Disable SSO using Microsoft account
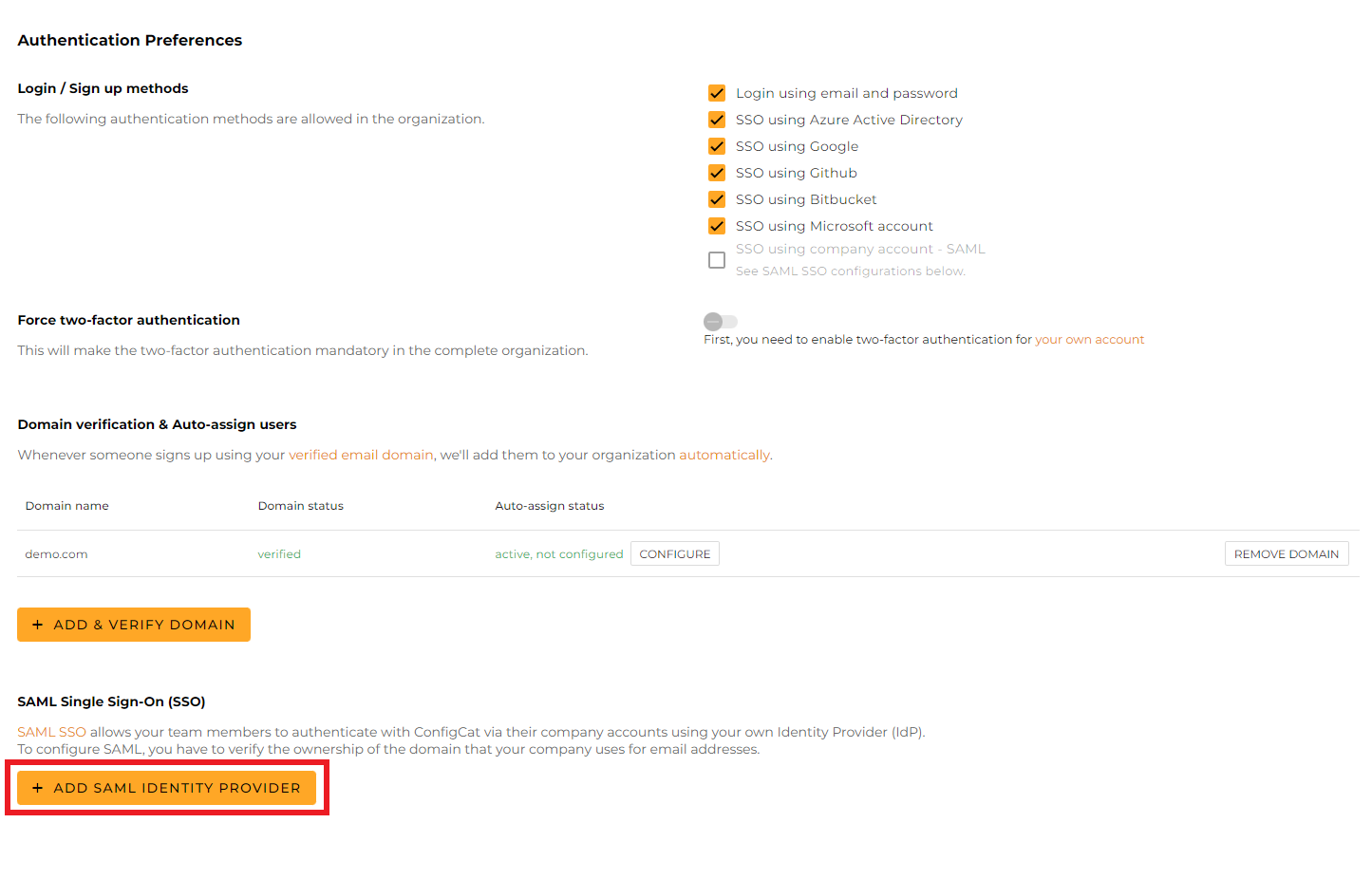Screen dimensions: 1372x879 pyautogui.click(x=716, y=226)
